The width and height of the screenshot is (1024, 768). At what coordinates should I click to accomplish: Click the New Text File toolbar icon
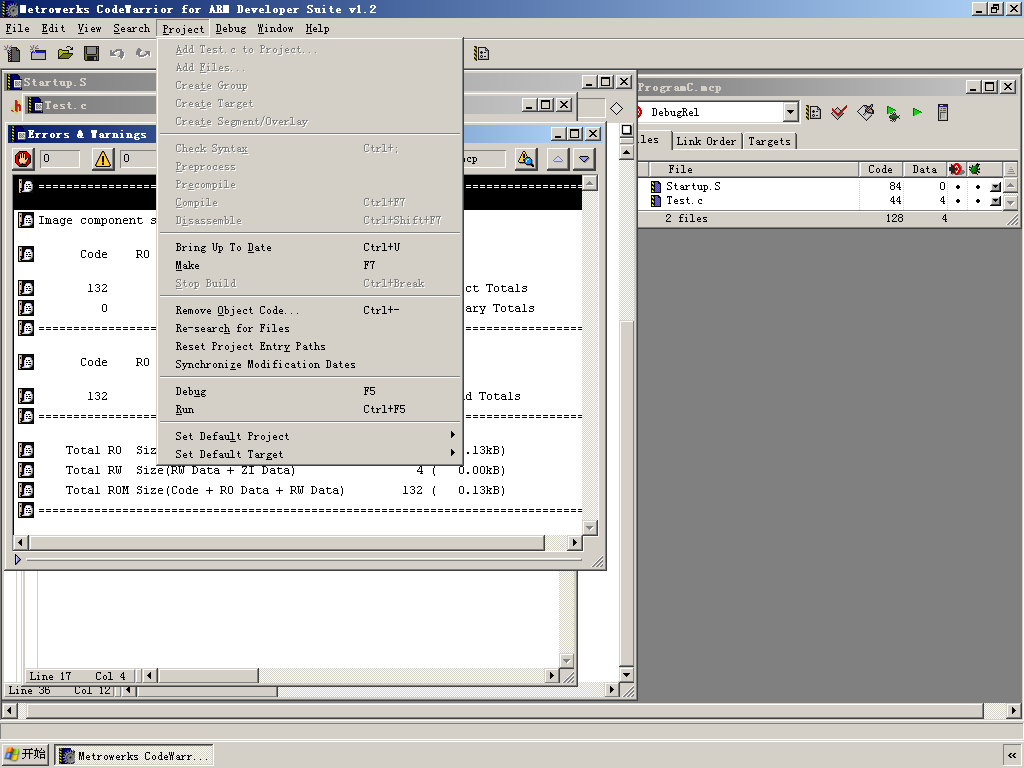pos(12,54)
